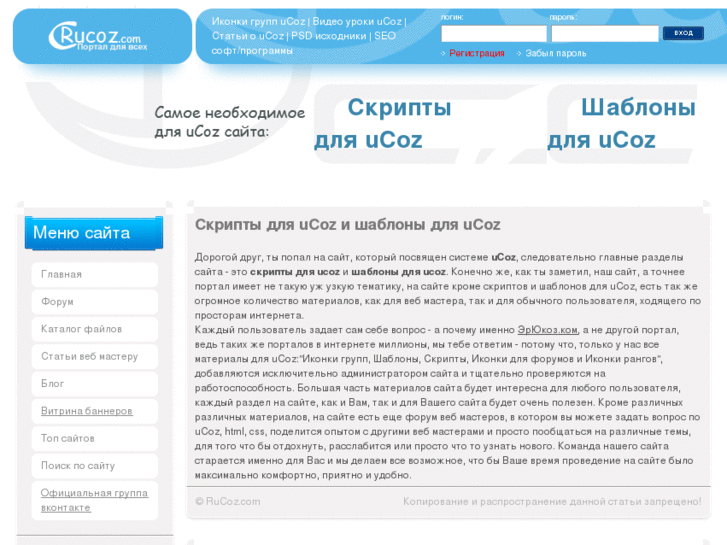Screen dimensions: 727x545
Task: Click the Самое необходимое для uCoz сайта text
Action: (x=230, y=122)
